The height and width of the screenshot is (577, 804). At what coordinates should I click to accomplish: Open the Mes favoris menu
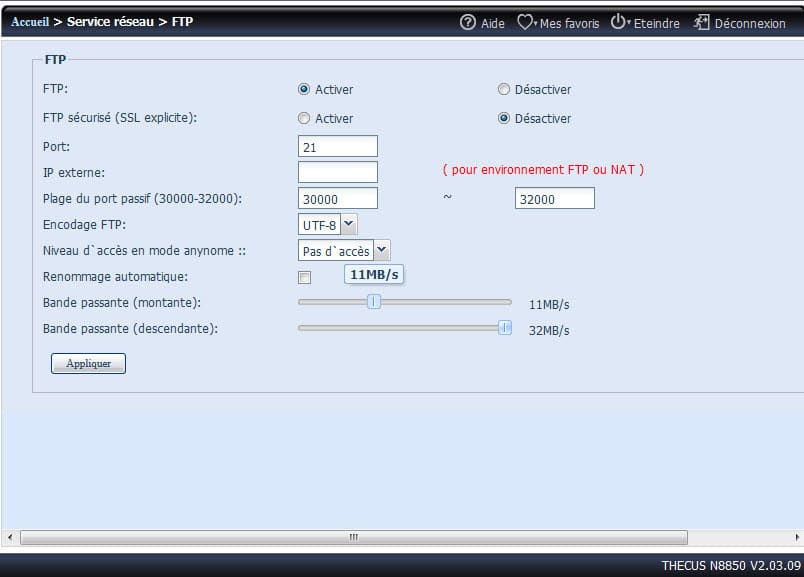(569, 23)
